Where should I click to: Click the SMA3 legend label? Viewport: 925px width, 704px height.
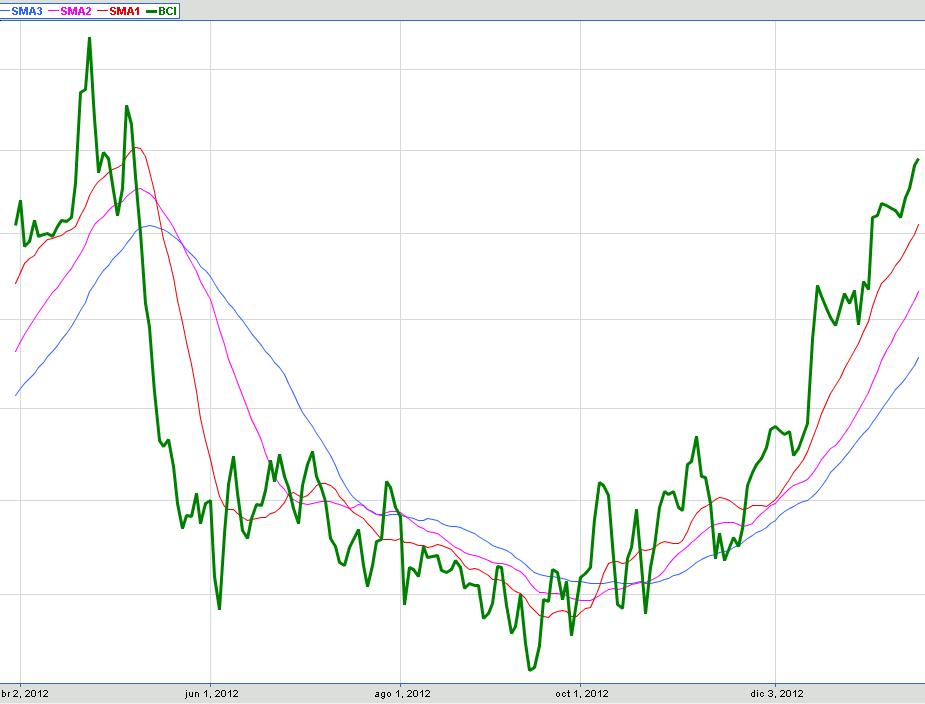[27, 10]
